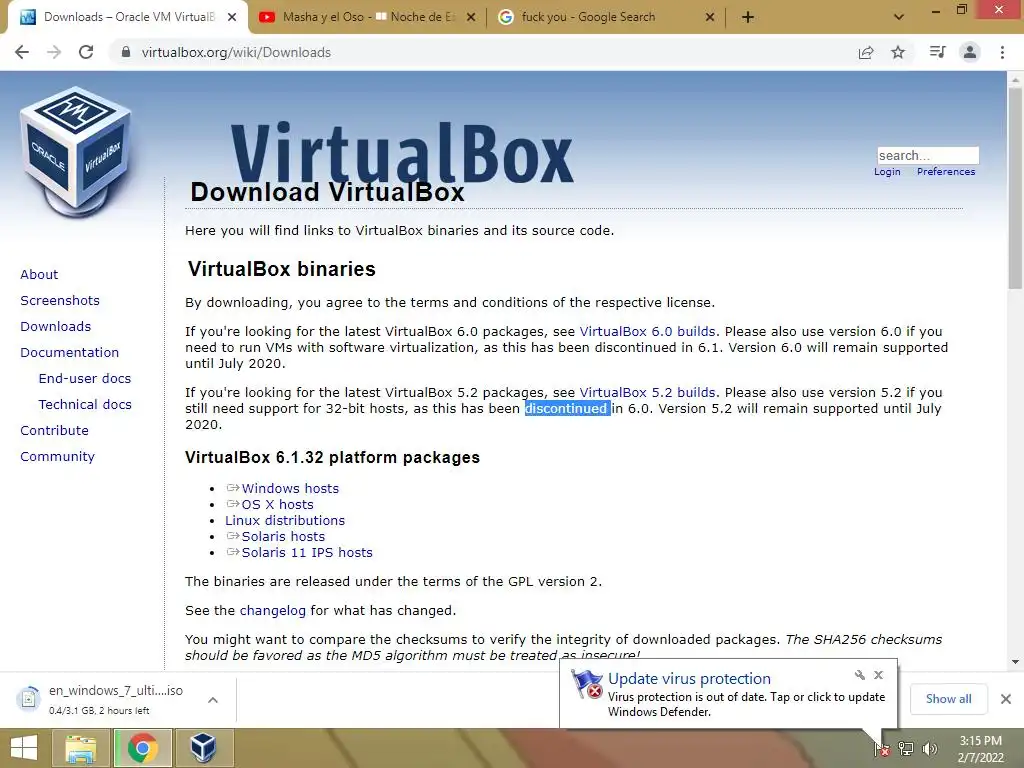Open notification settings wrench icon
Viewport: 1024px width, 768px height.
(859, 675)
